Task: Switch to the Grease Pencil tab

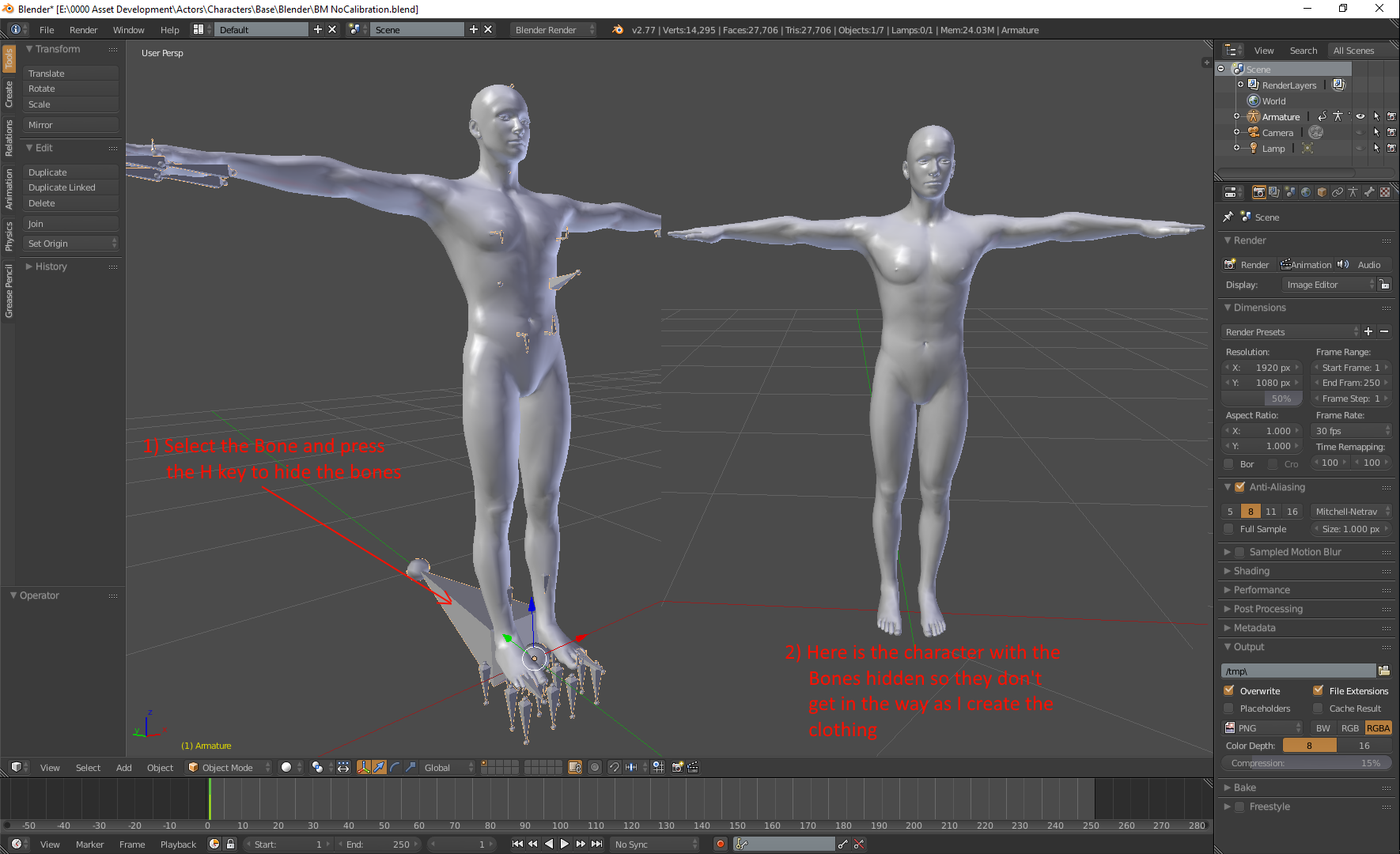Action: pyautogui.click(x=9, y=290)
